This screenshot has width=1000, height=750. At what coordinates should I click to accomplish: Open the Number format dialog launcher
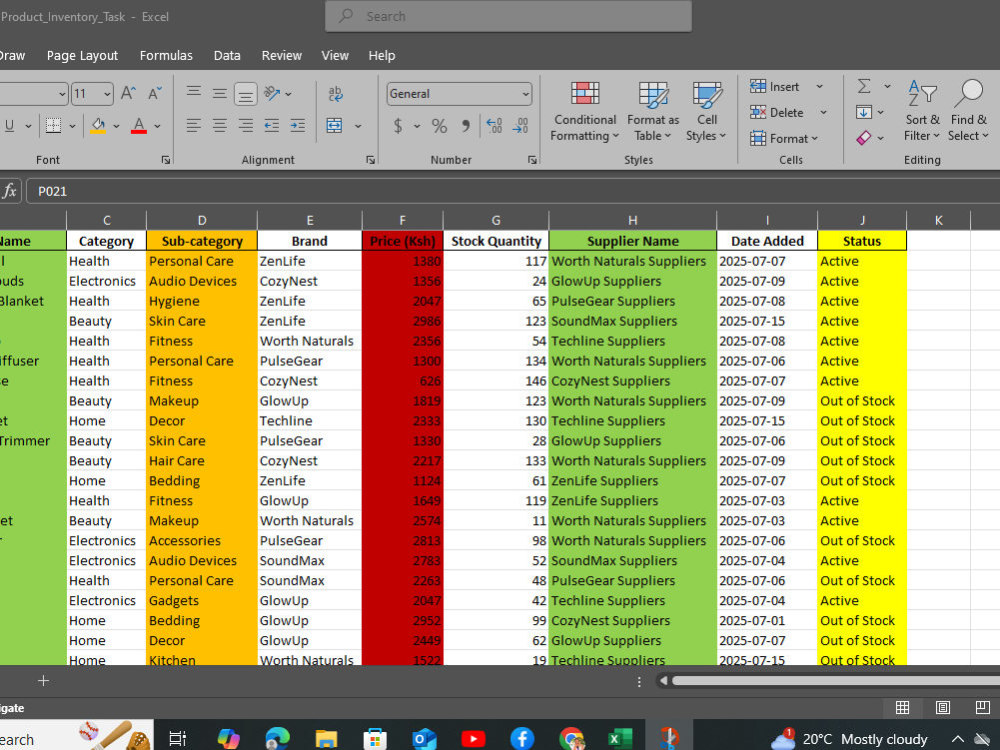click(533, 160)
